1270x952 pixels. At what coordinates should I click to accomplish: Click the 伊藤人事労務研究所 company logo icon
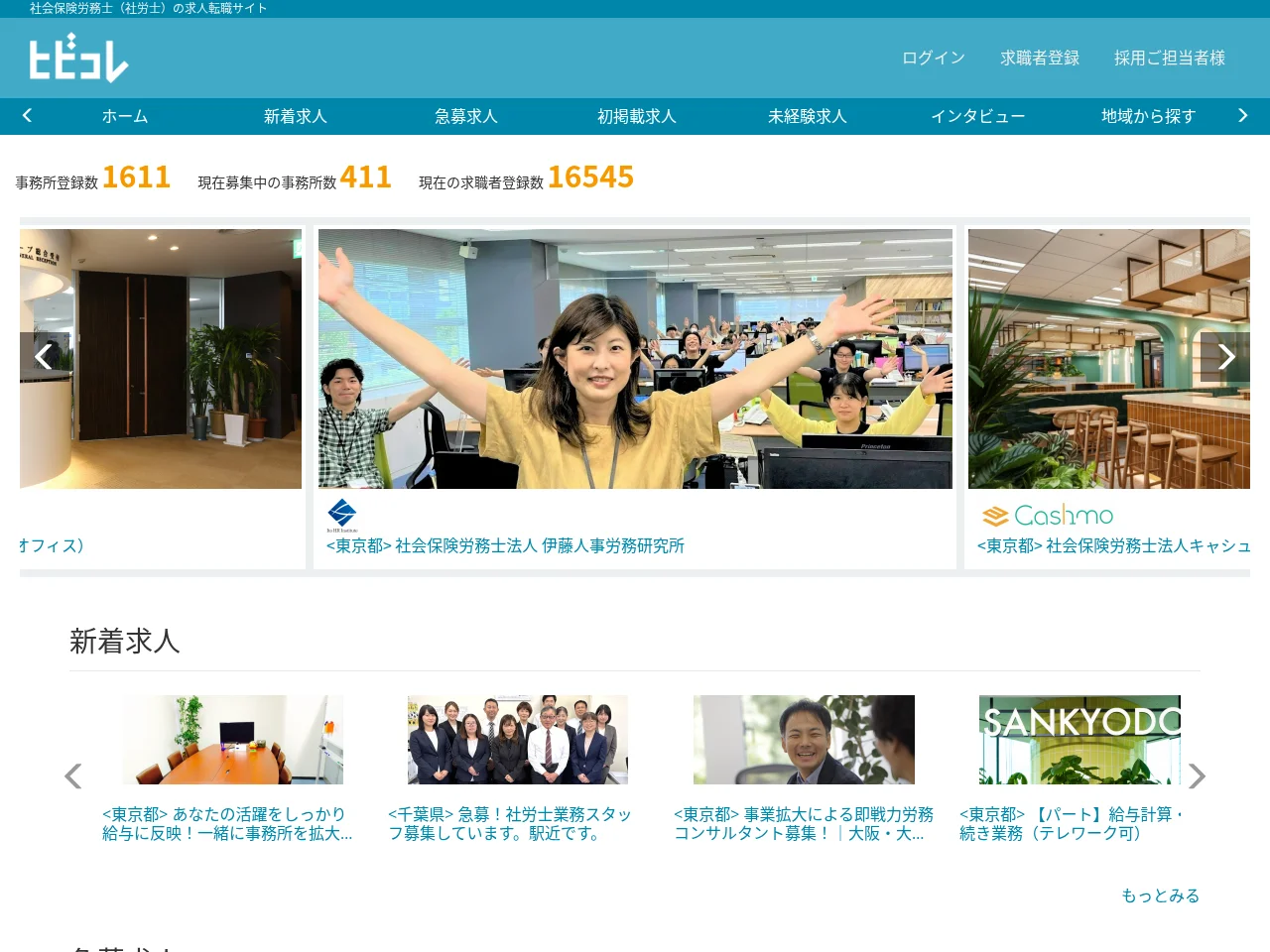coord(342,515)
